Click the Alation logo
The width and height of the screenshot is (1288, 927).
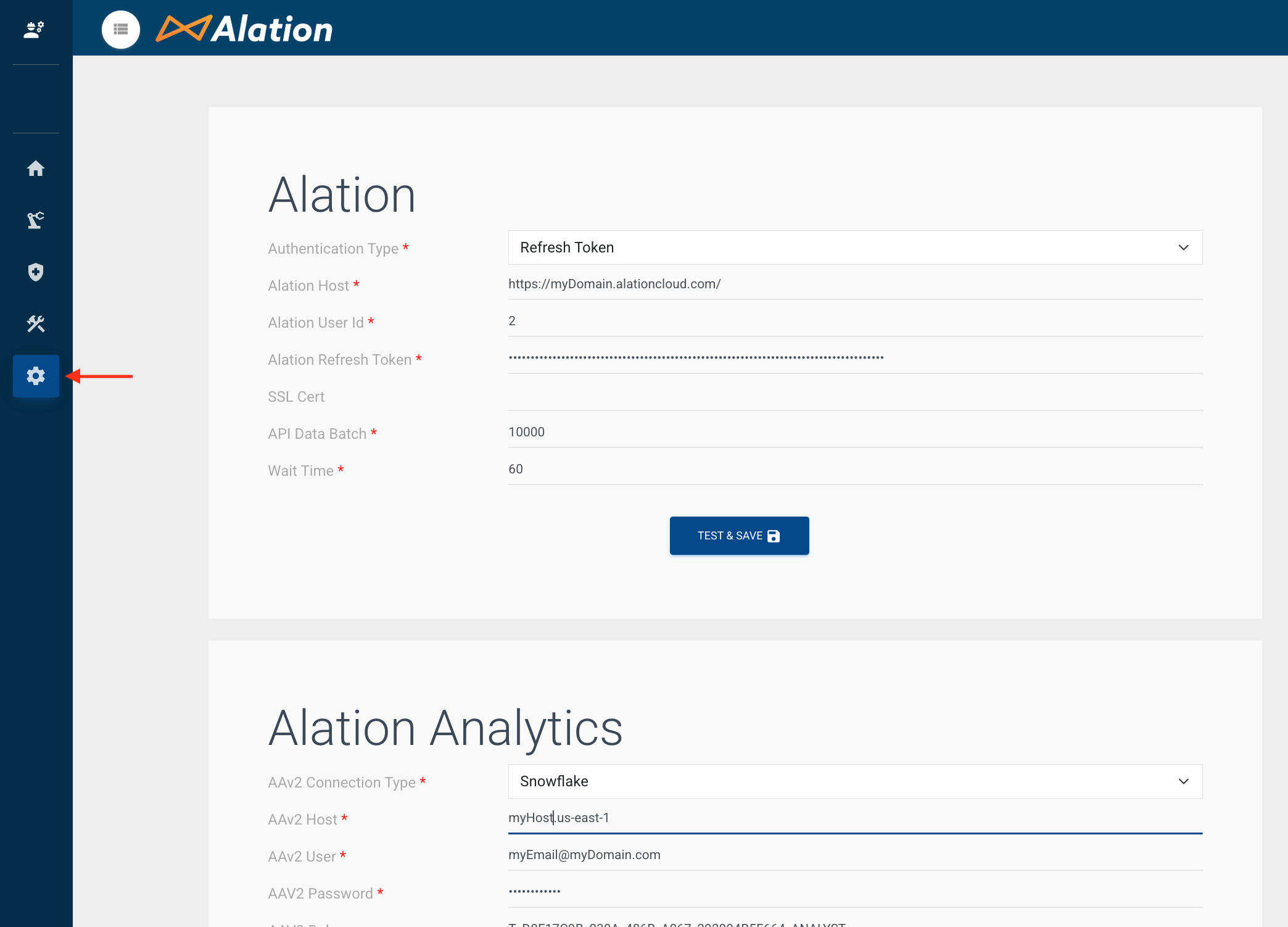(244, 29)
